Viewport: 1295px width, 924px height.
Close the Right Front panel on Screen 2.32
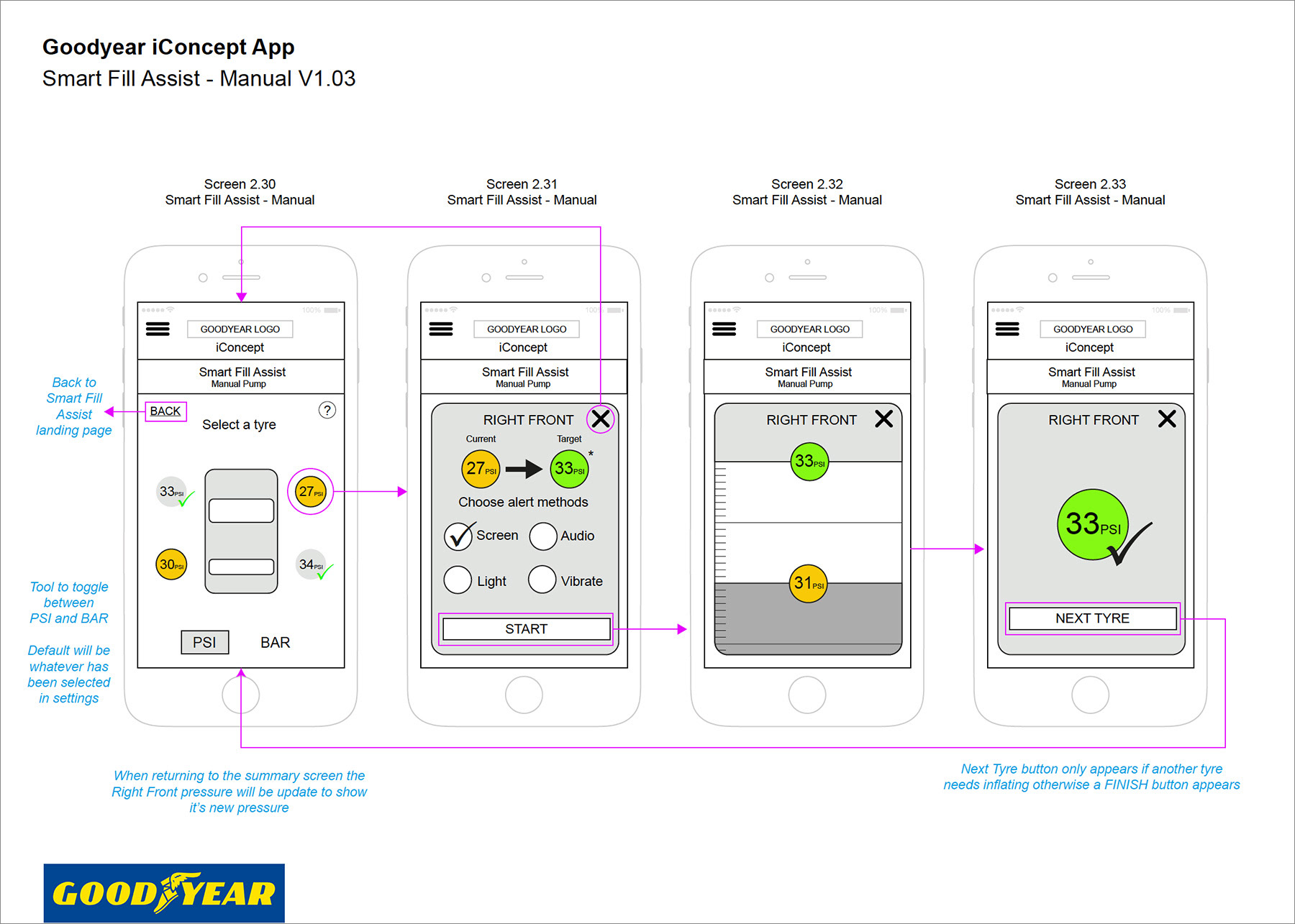pyautogui.click(x=883, y=418)
